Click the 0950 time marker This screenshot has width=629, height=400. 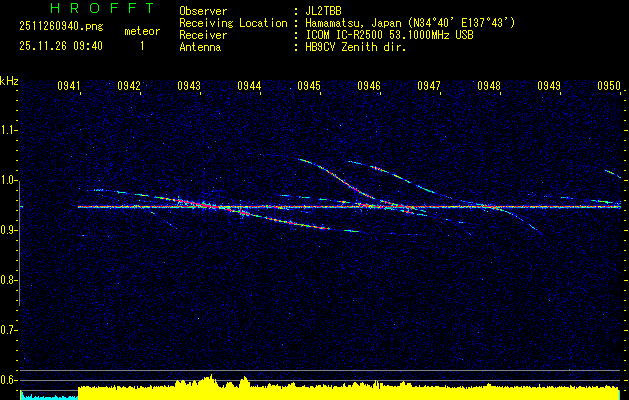609,87
